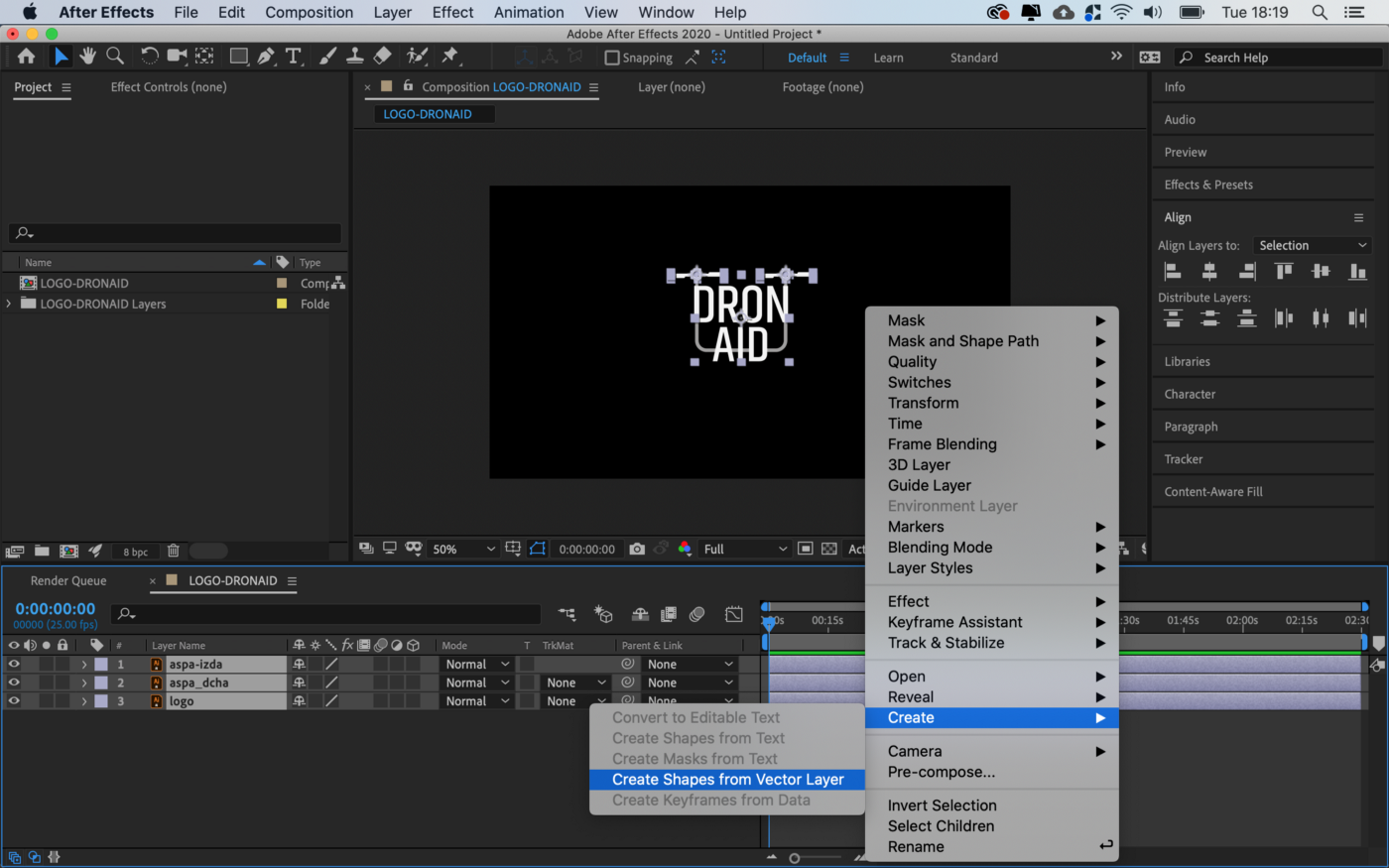Click the Home icon in toolbar
This screenshot has height=868, width=1389.
click(27, 57)
